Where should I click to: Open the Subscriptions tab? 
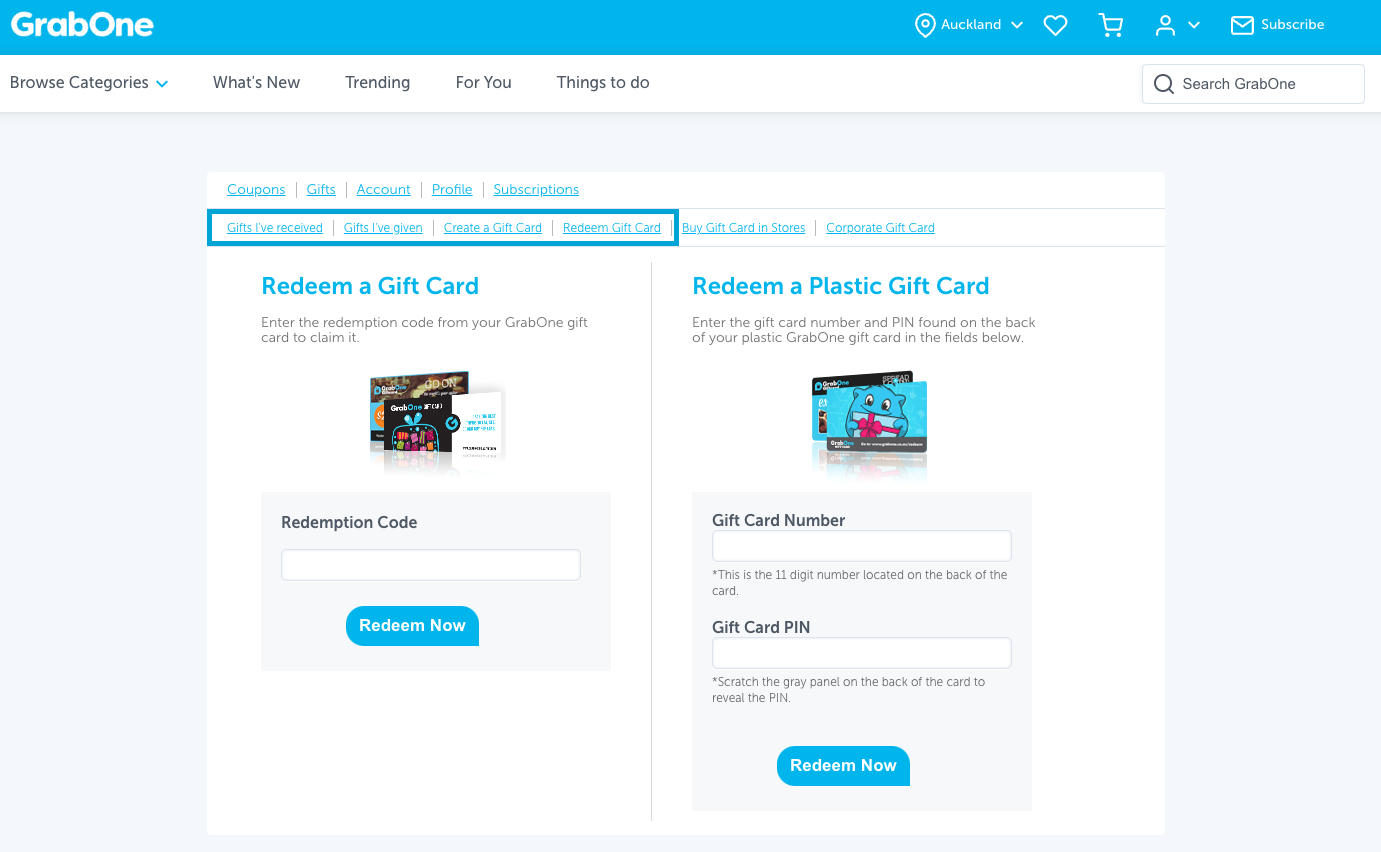536,190
